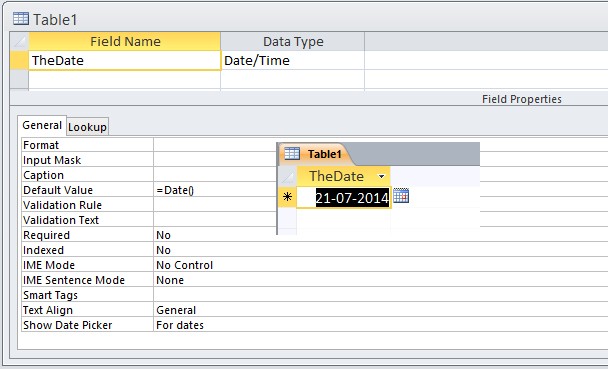This screenshot has height=369, width=608.
Task: Select the empty second row selector
Action: coord(19,79)
